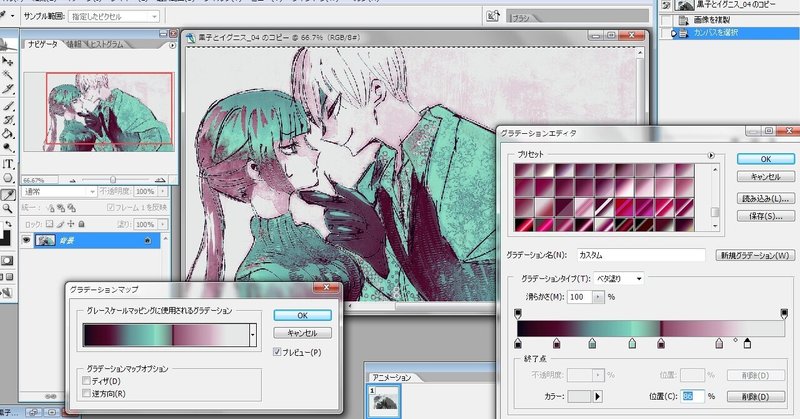800x419 pixels.
Task: Toggle the プレビュー(P) checkbox
Action: [x=277, y=352]
